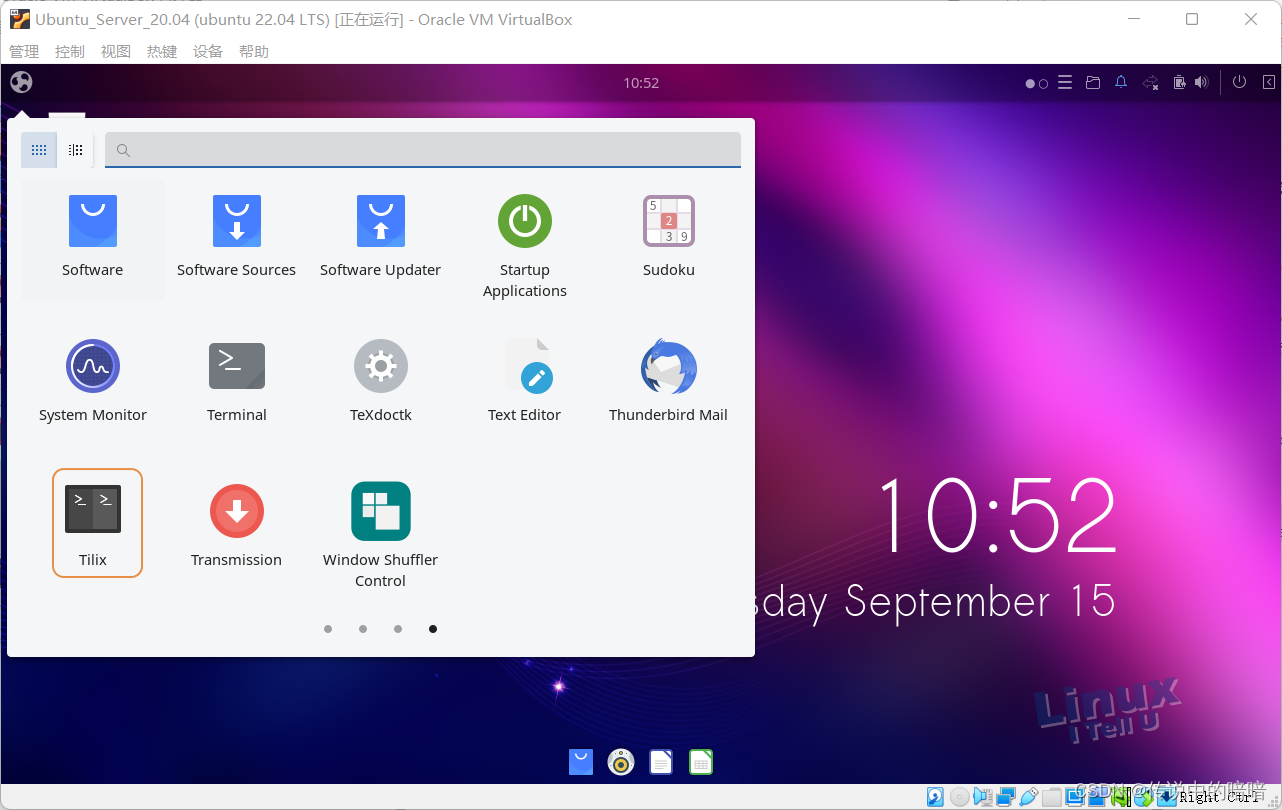Switch to the second workspace dot

(x=1043, y=84)
